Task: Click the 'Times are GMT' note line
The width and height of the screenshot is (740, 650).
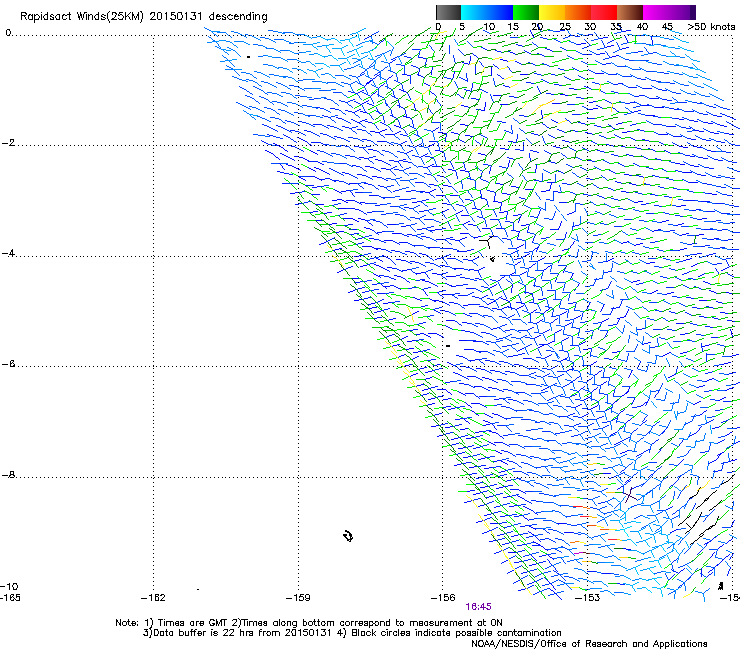Action: click(309, 623)
